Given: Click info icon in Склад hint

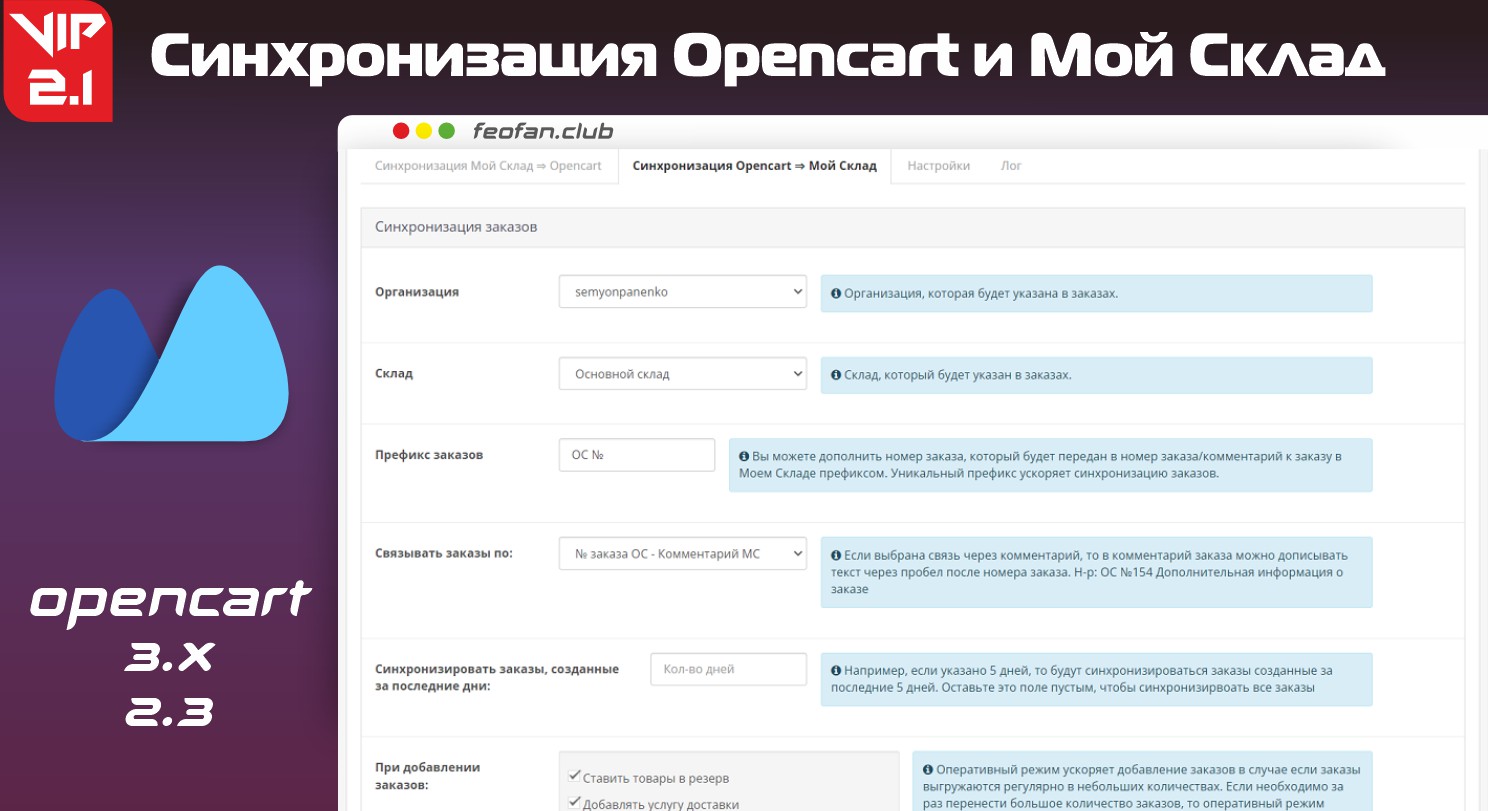Looking at the screenshot, I should (836, 375).
